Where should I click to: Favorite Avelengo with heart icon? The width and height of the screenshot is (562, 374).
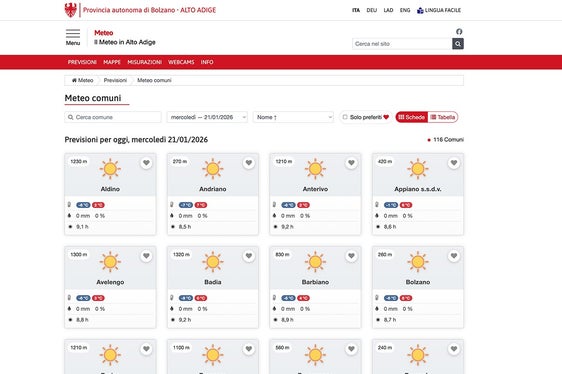[x=146, y=256]
